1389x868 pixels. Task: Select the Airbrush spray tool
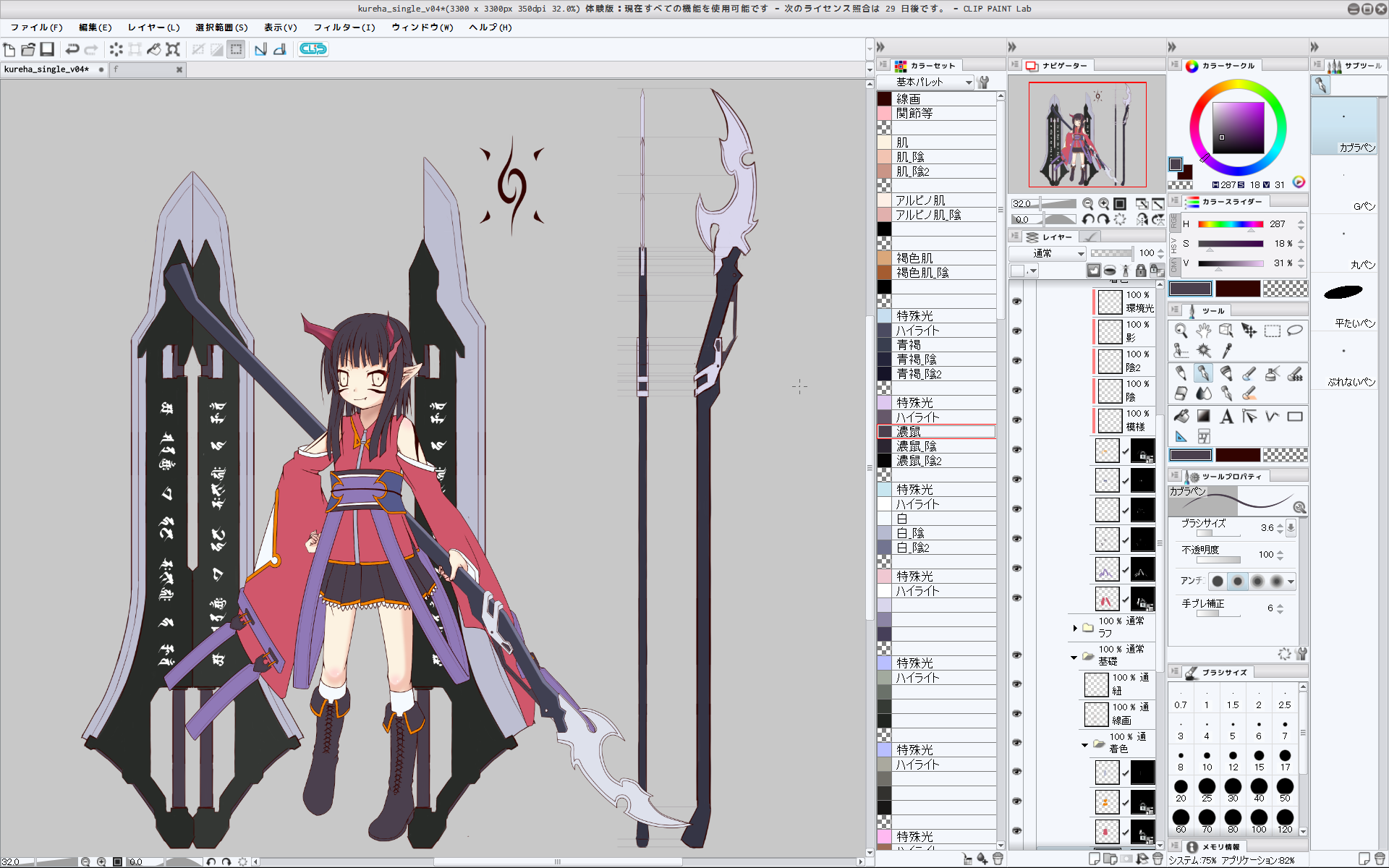click(1273, 373)
